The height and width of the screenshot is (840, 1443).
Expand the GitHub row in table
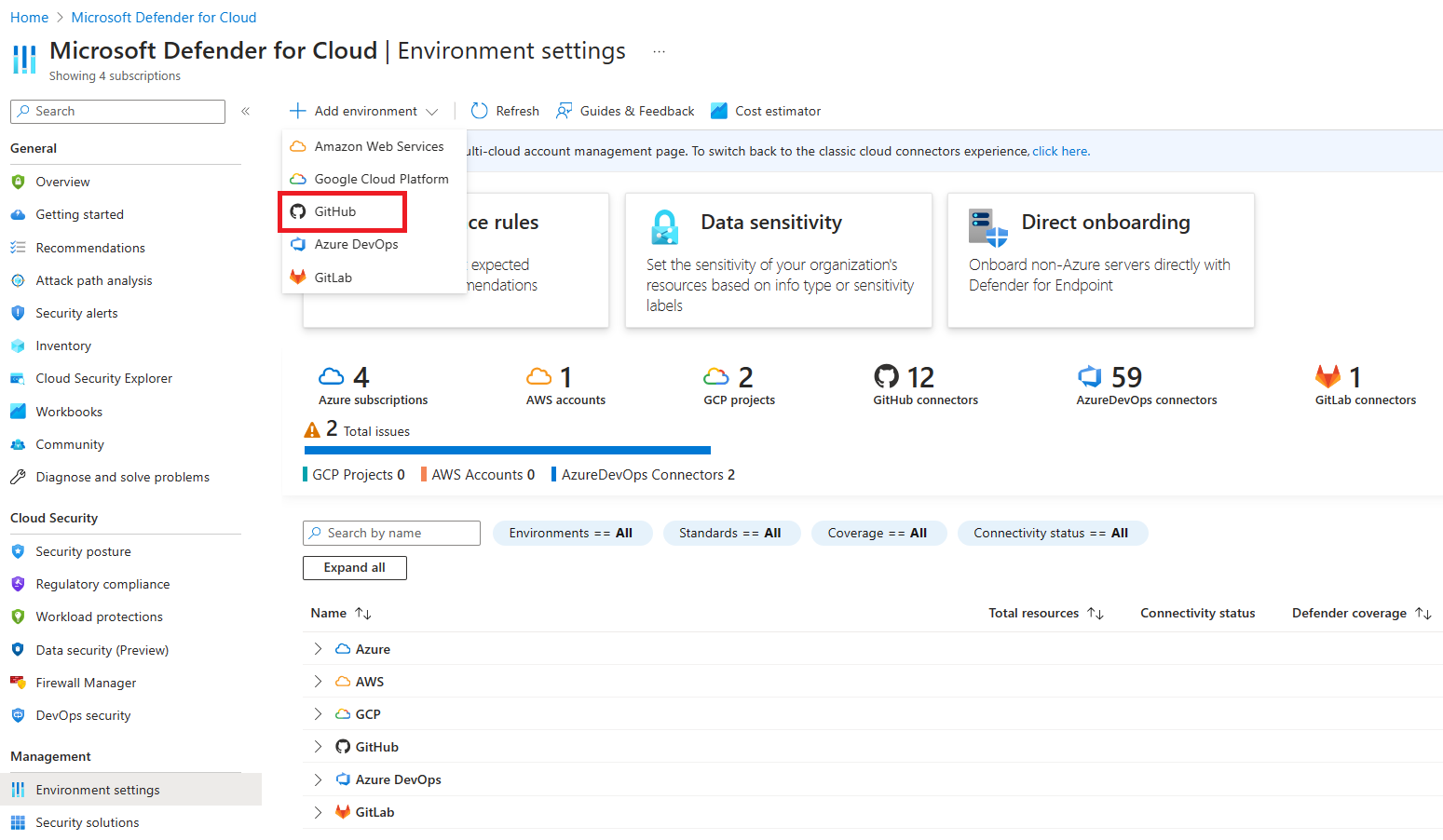click(x=318, y=747)
